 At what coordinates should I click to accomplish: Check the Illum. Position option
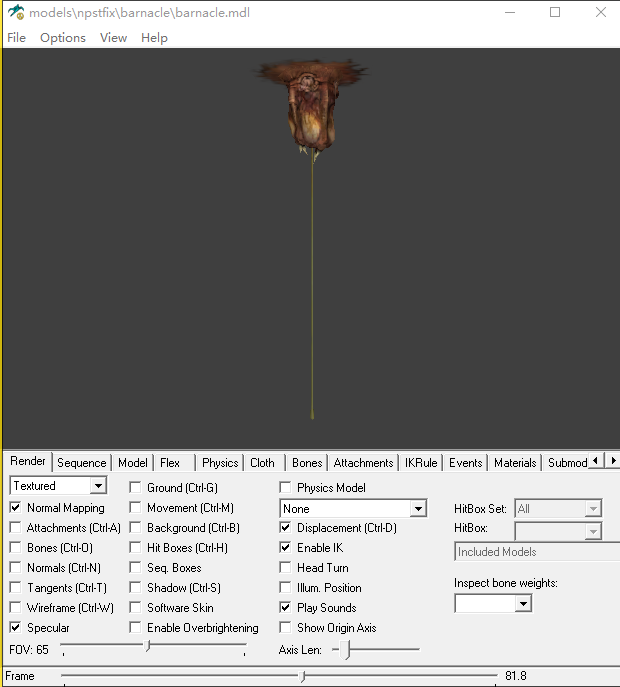285,588
